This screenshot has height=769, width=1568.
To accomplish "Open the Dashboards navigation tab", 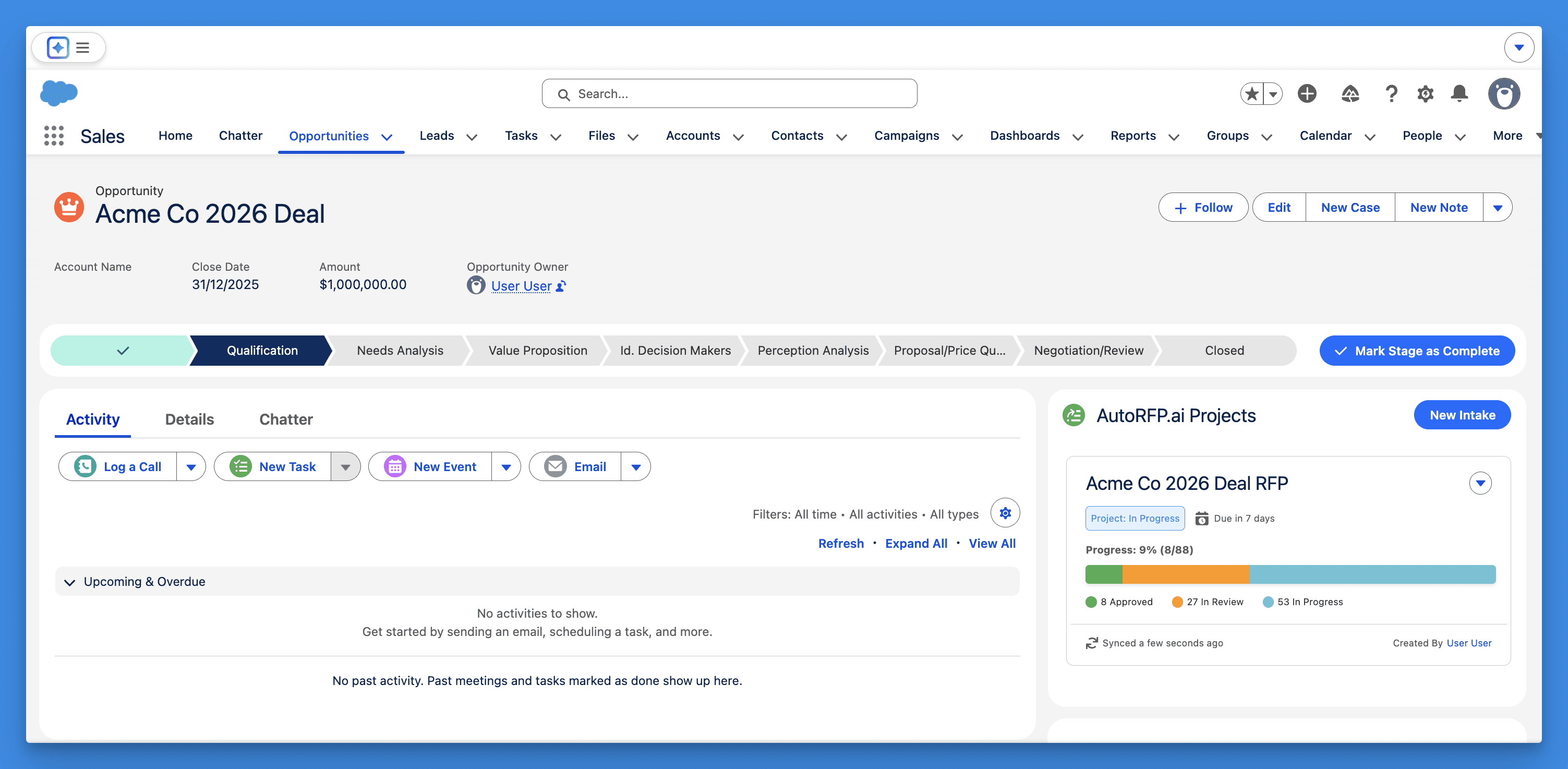I will tap(1024, 136).
